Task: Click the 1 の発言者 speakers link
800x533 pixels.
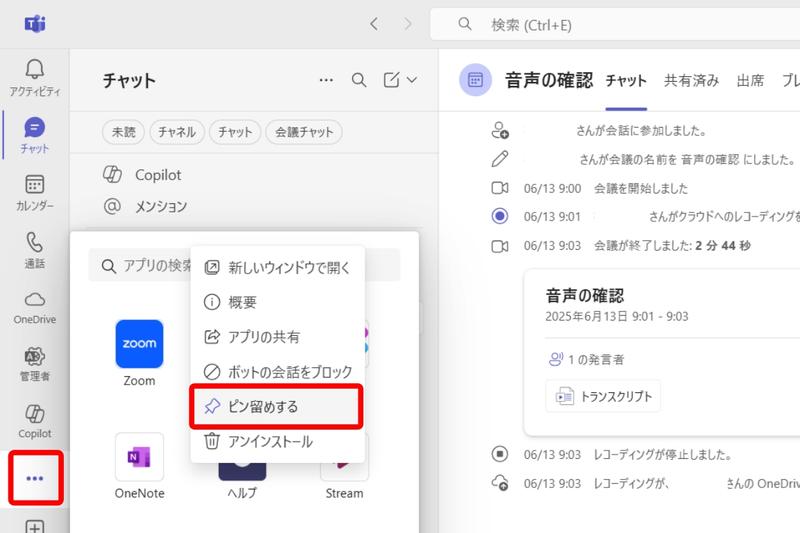Action: coord(586,360)
